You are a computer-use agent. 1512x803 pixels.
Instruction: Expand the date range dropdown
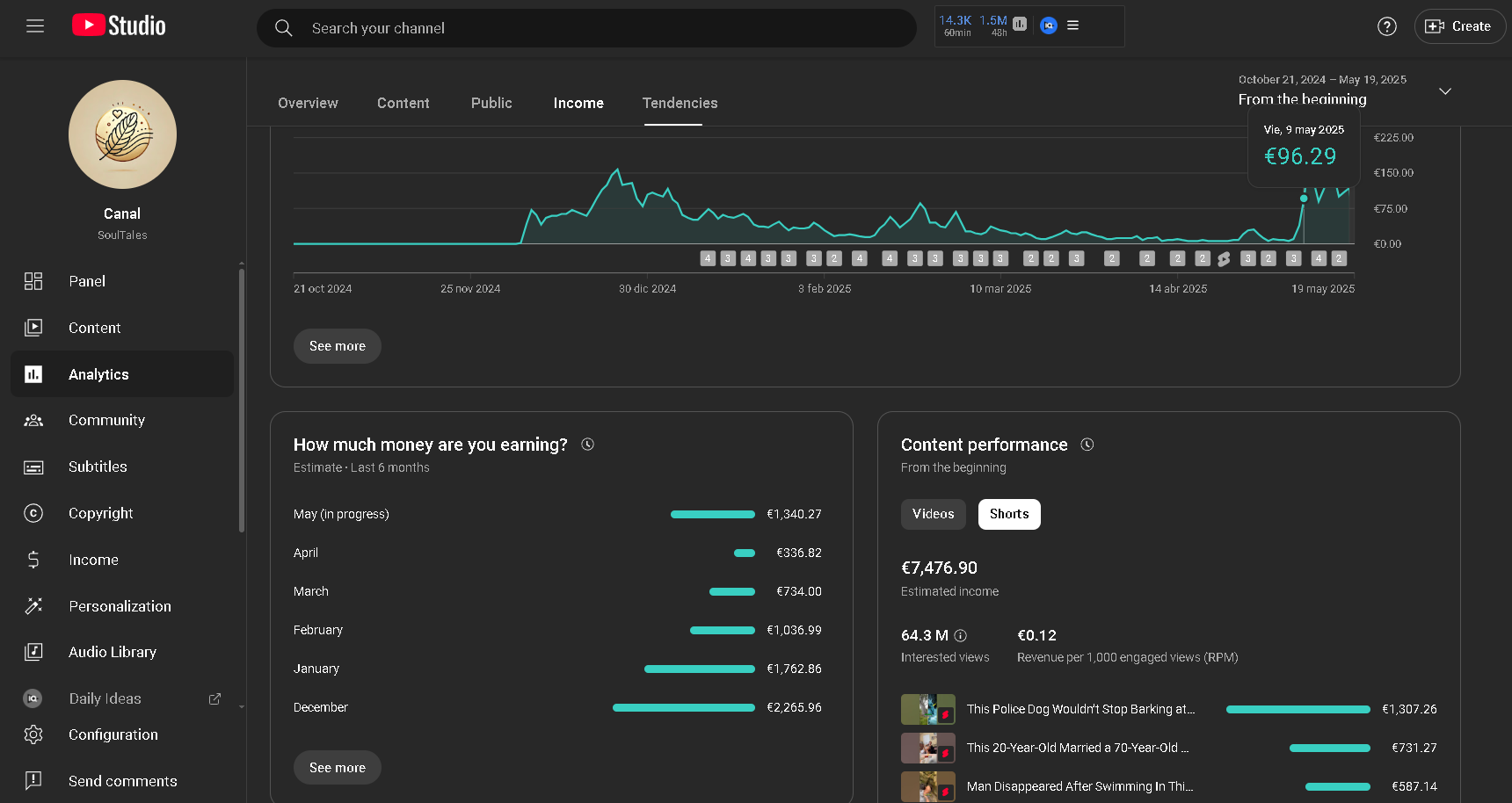pos(1444,91)
